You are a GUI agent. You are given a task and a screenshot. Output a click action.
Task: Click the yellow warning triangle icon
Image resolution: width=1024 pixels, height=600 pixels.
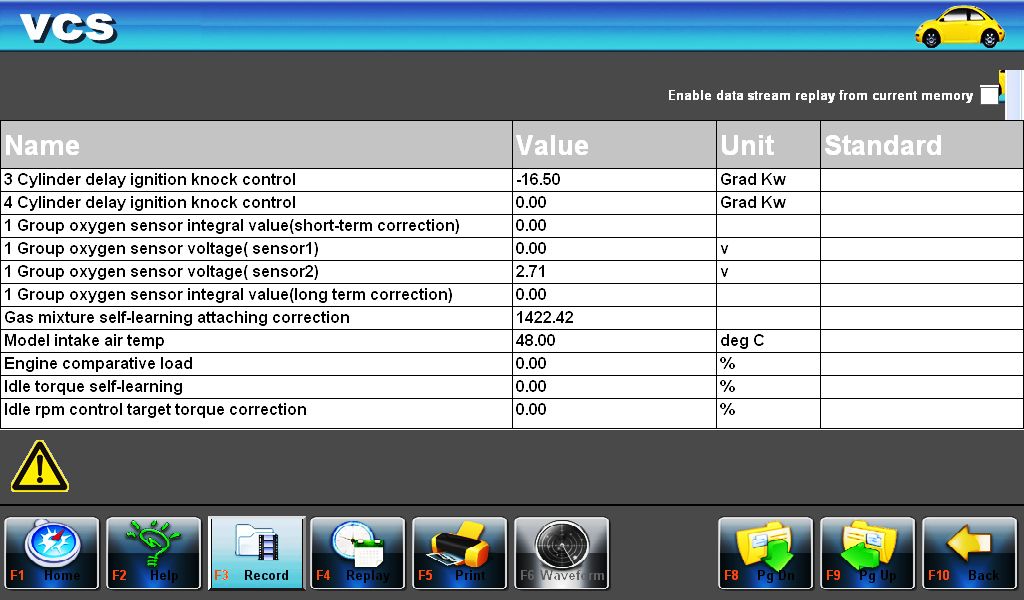tap(40, 466)
